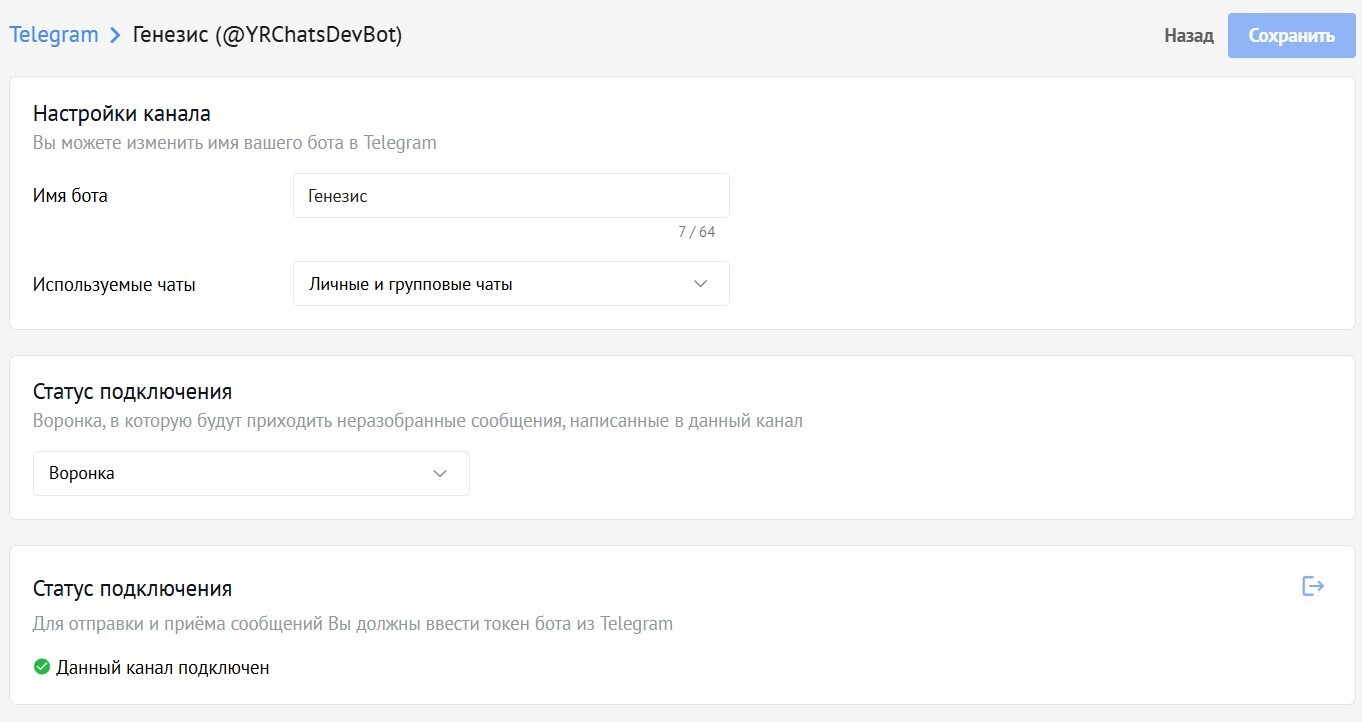
Task: Click the 7 / 64 character counter
Action: (697, 232)
